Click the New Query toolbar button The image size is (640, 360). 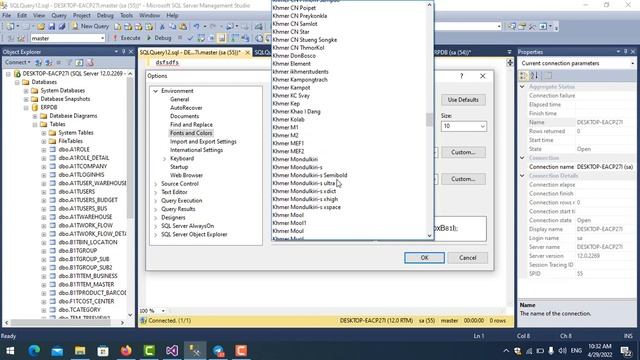pos(90,26)
